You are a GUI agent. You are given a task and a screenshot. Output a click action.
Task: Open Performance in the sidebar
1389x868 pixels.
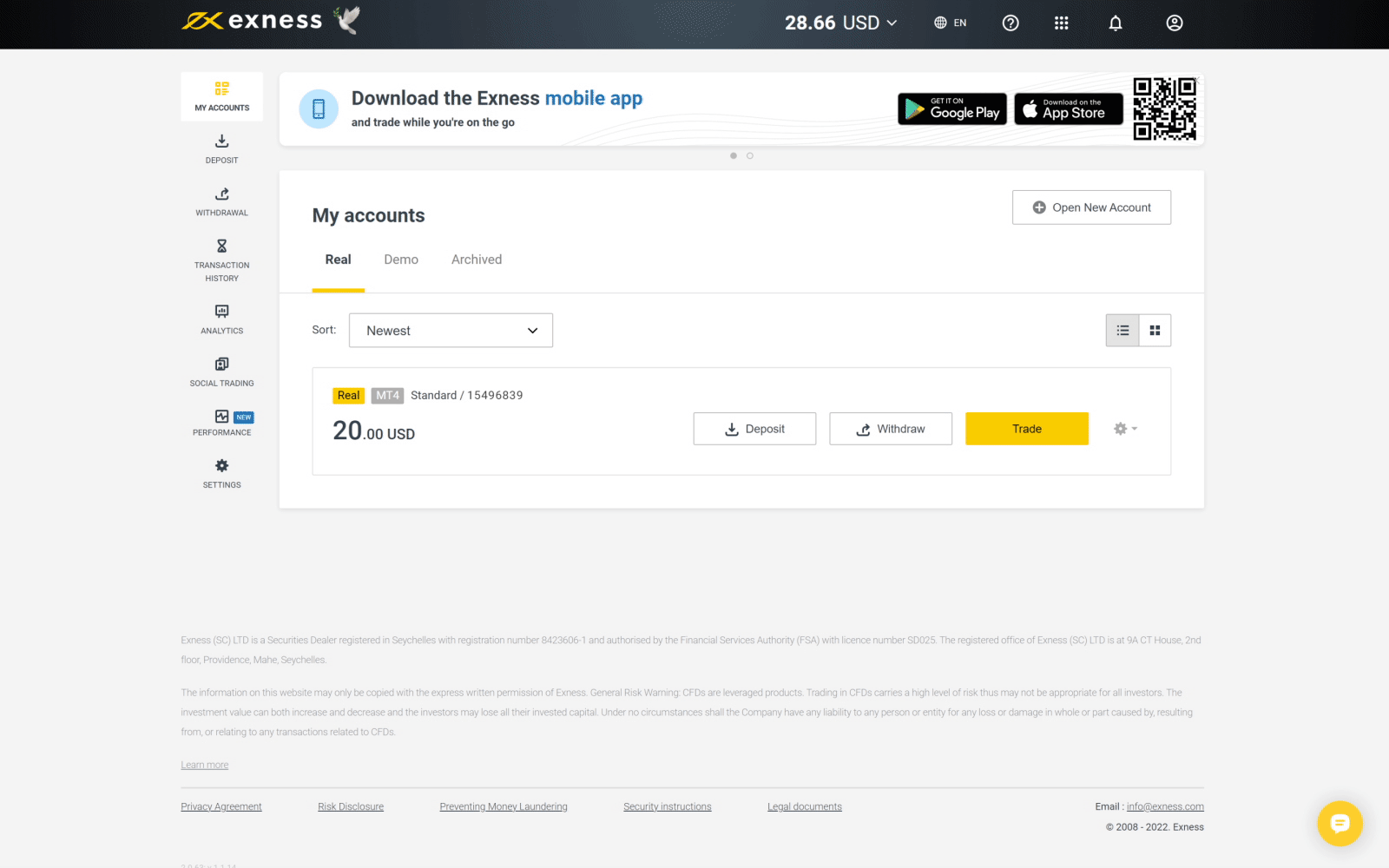coord(221,423)
